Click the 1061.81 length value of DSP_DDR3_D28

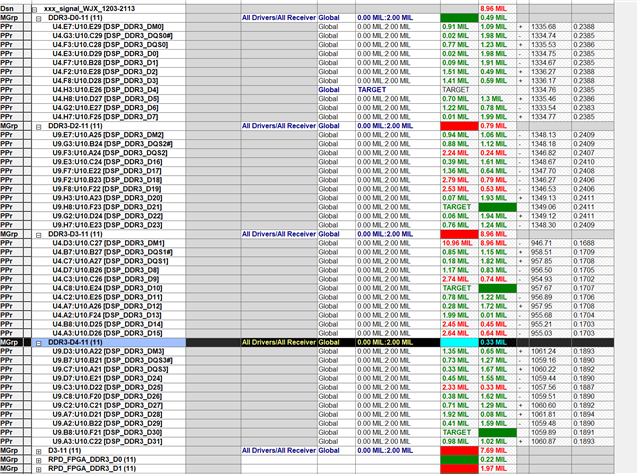[543, 414]
